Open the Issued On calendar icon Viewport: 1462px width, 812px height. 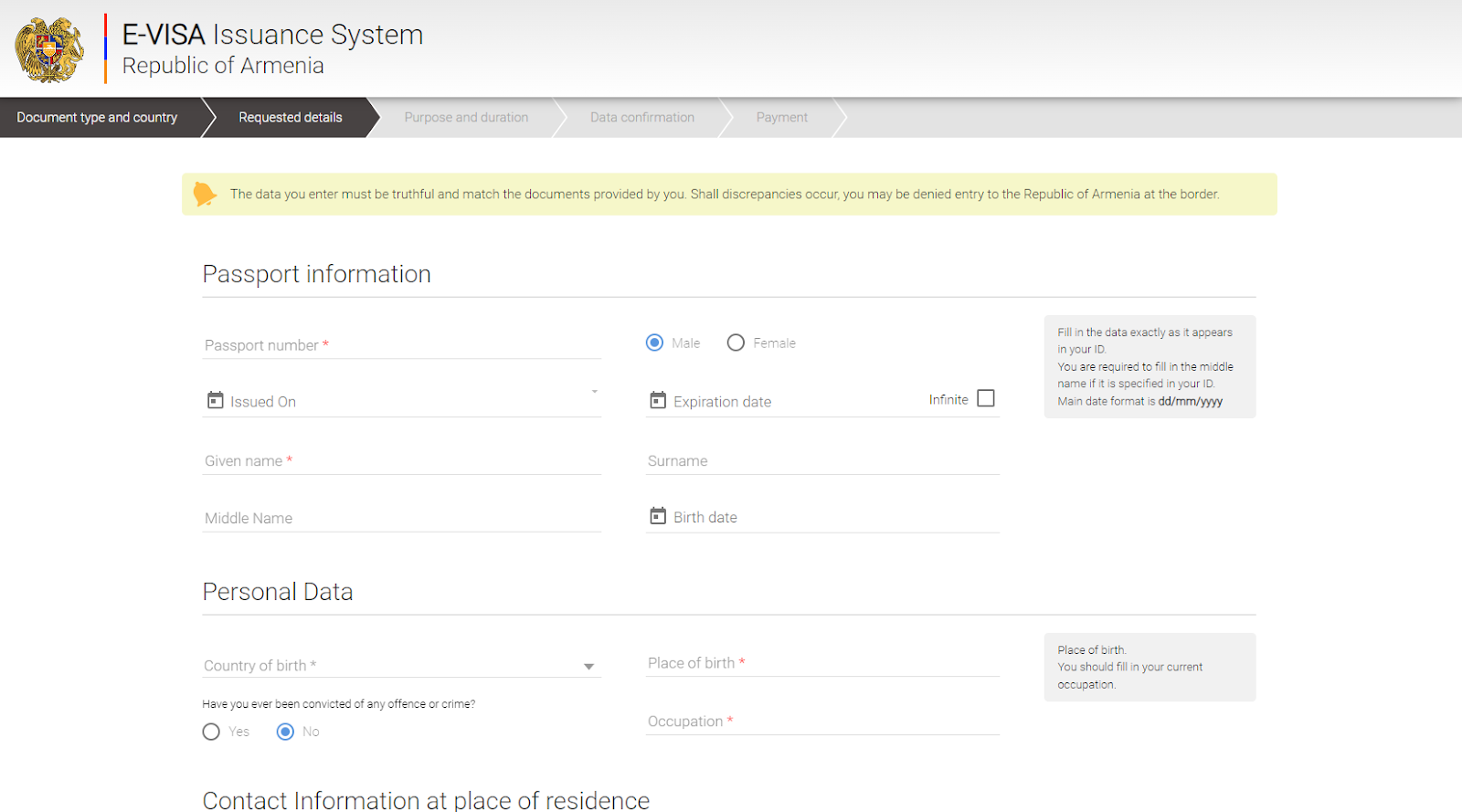(216, 400)
